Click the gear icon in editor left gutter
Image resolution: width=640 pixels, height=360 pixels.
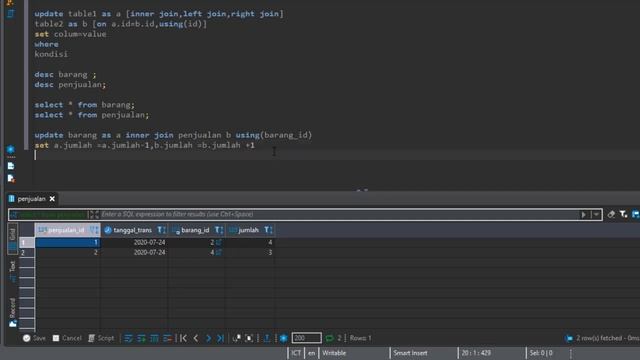click(11, 149)
